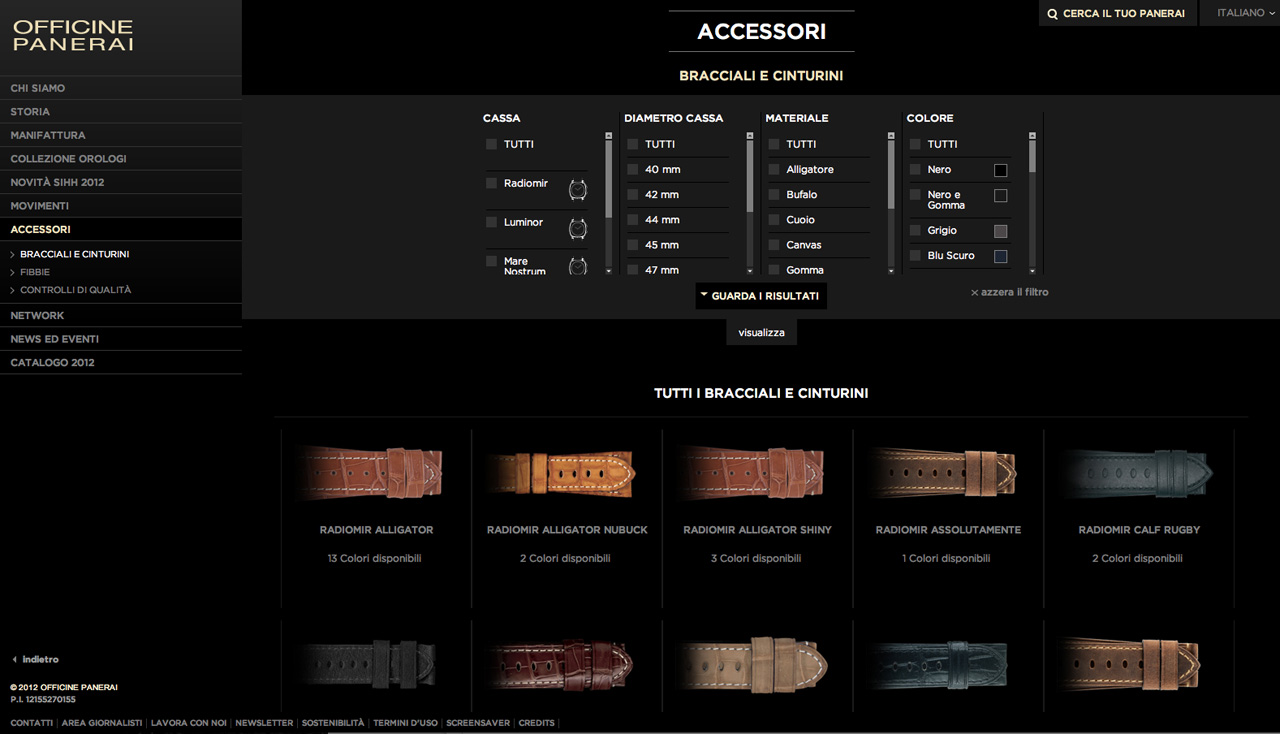Open the Screensaver footer link
Viewport: 1280px width, 734px height.
tap(478, 723)
